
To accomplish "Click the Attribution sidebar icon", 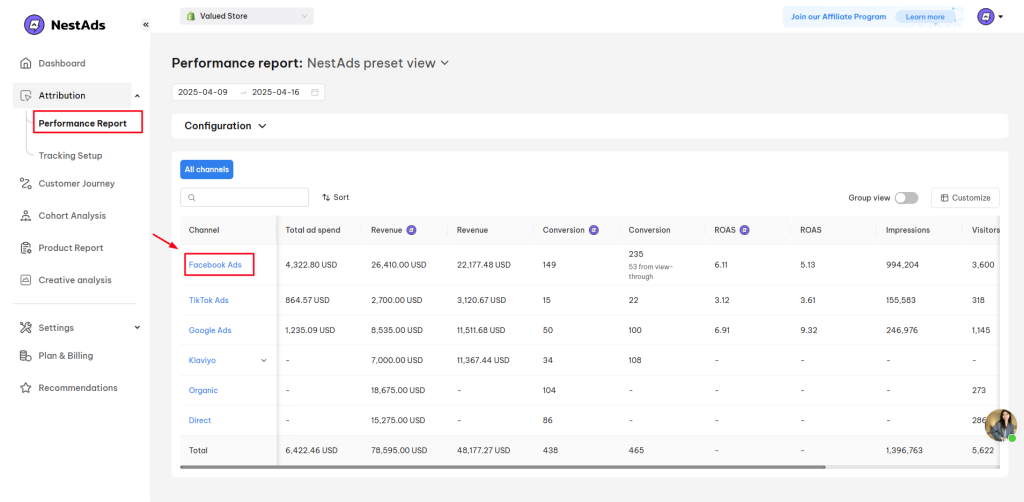I will (x=25, y=95).
